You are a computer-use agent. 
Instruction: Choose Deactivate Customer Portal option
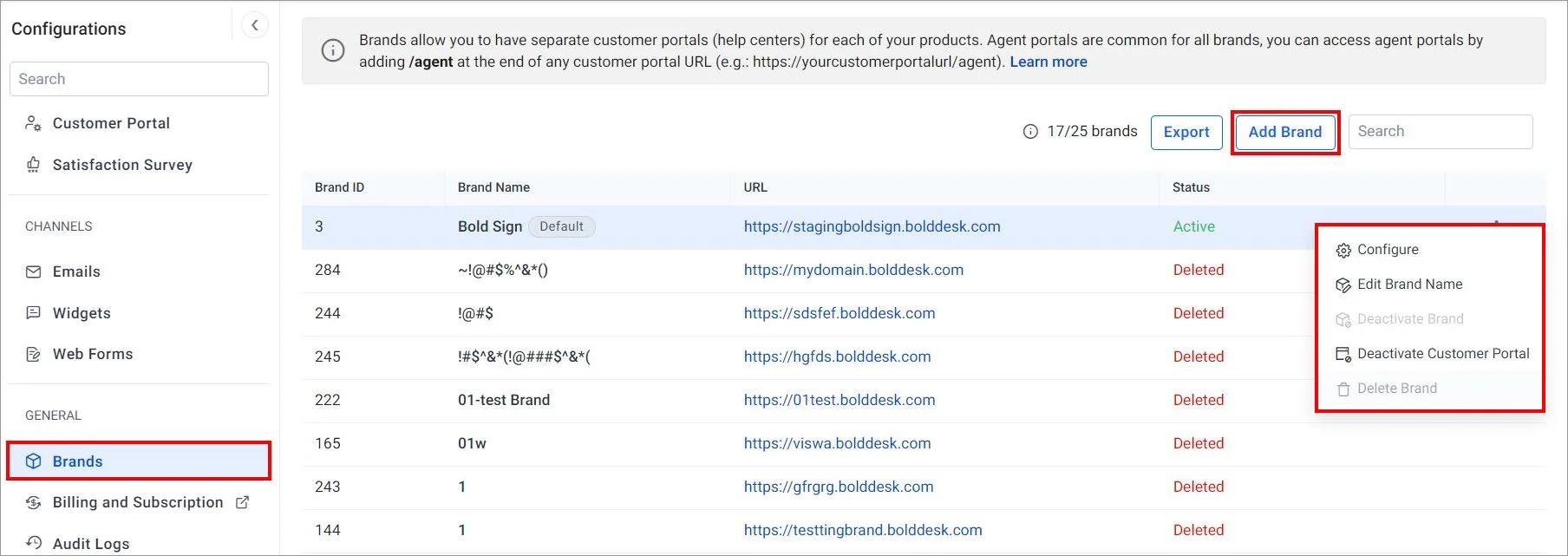tap(1442, 354)
